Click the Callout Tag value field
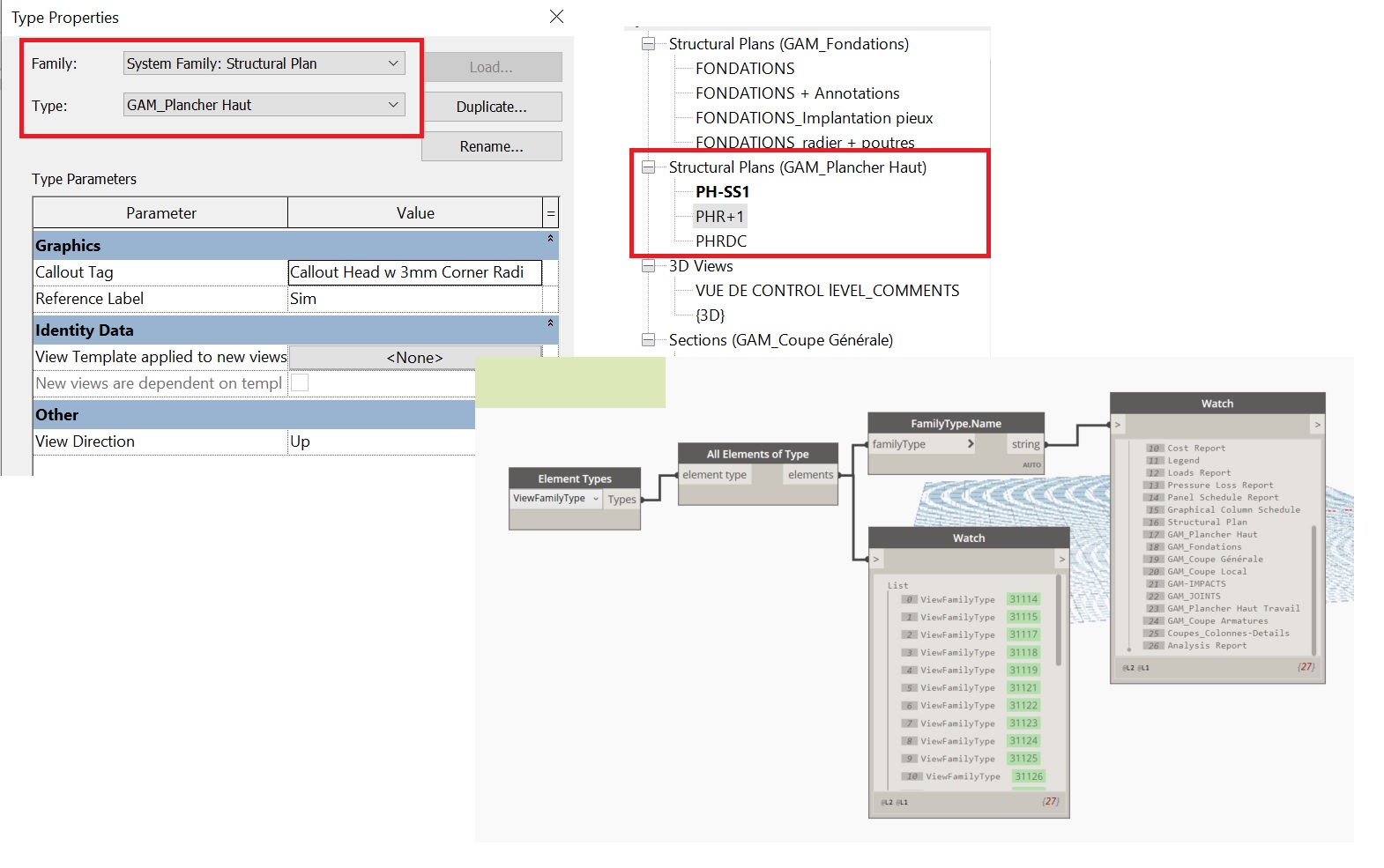This screenshot has height=868, width=1384. pos(414,272)
